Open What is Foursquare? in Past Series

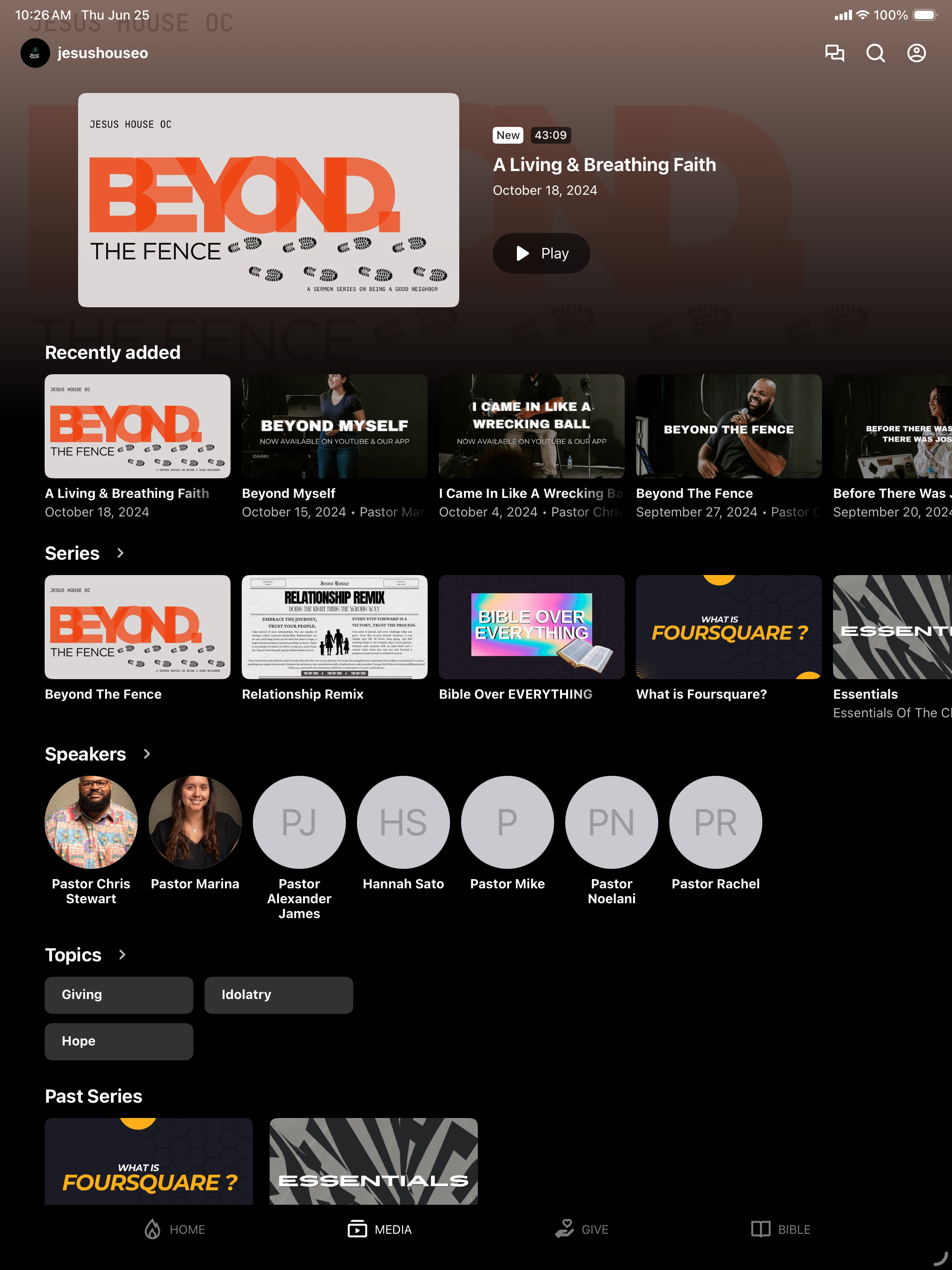(x=149, y=1161)
